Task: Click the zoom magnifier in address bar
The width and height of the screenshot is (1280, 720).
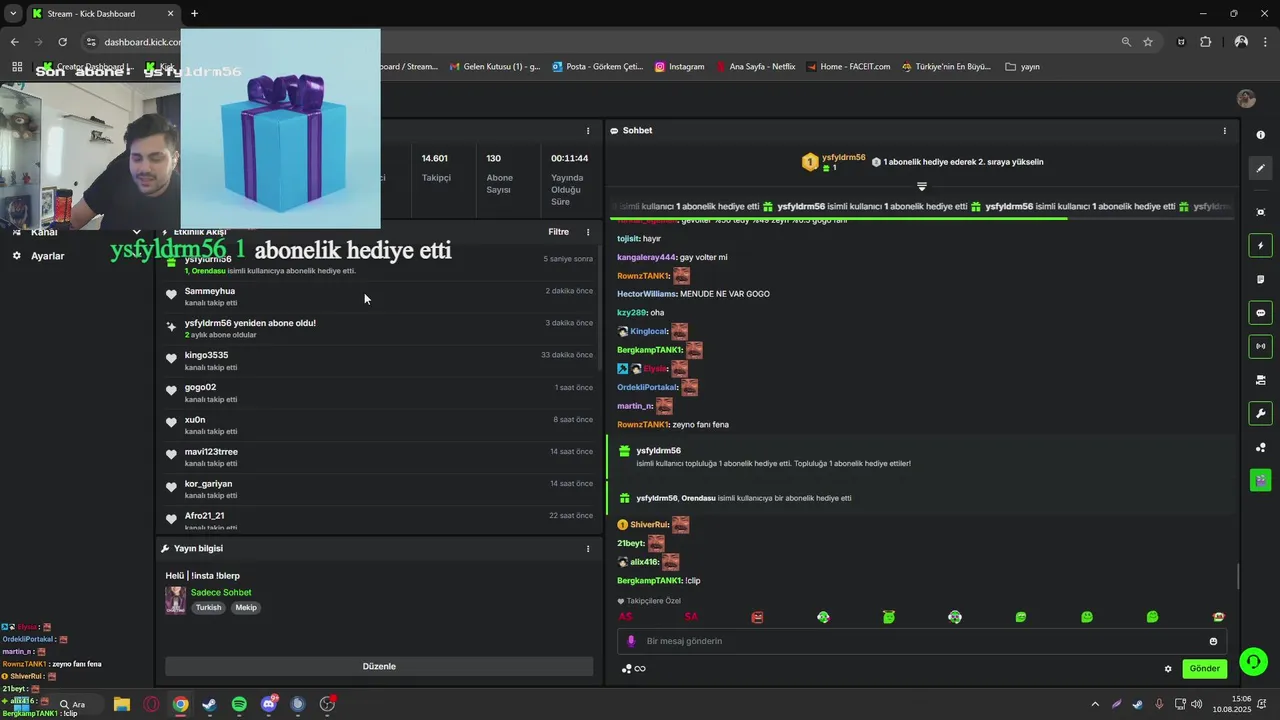Action: coord(1126,42)
